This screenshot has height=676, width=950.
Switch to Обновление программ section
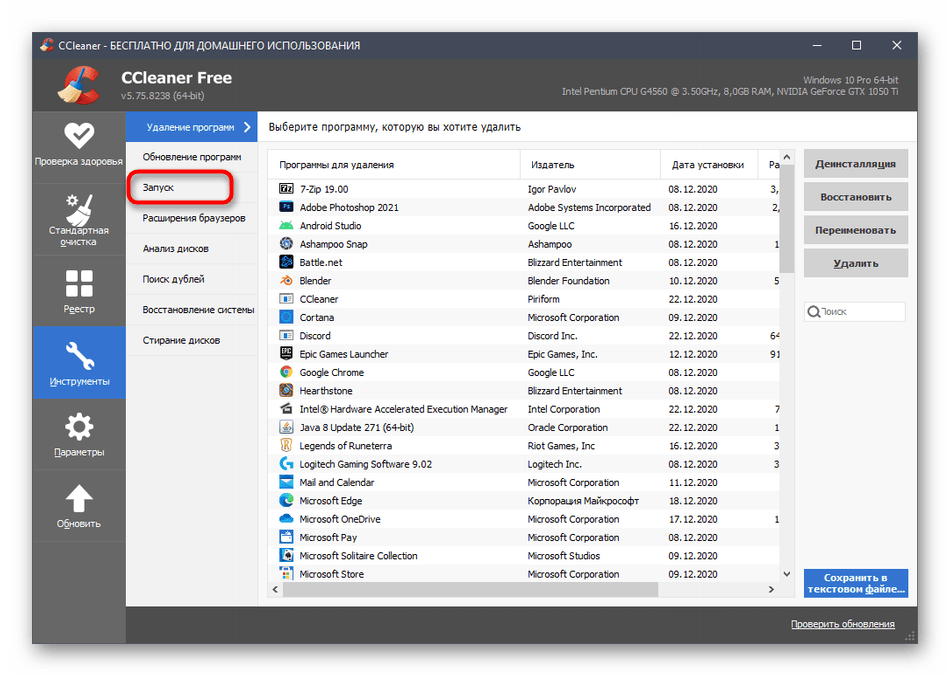tap(191, 157)
